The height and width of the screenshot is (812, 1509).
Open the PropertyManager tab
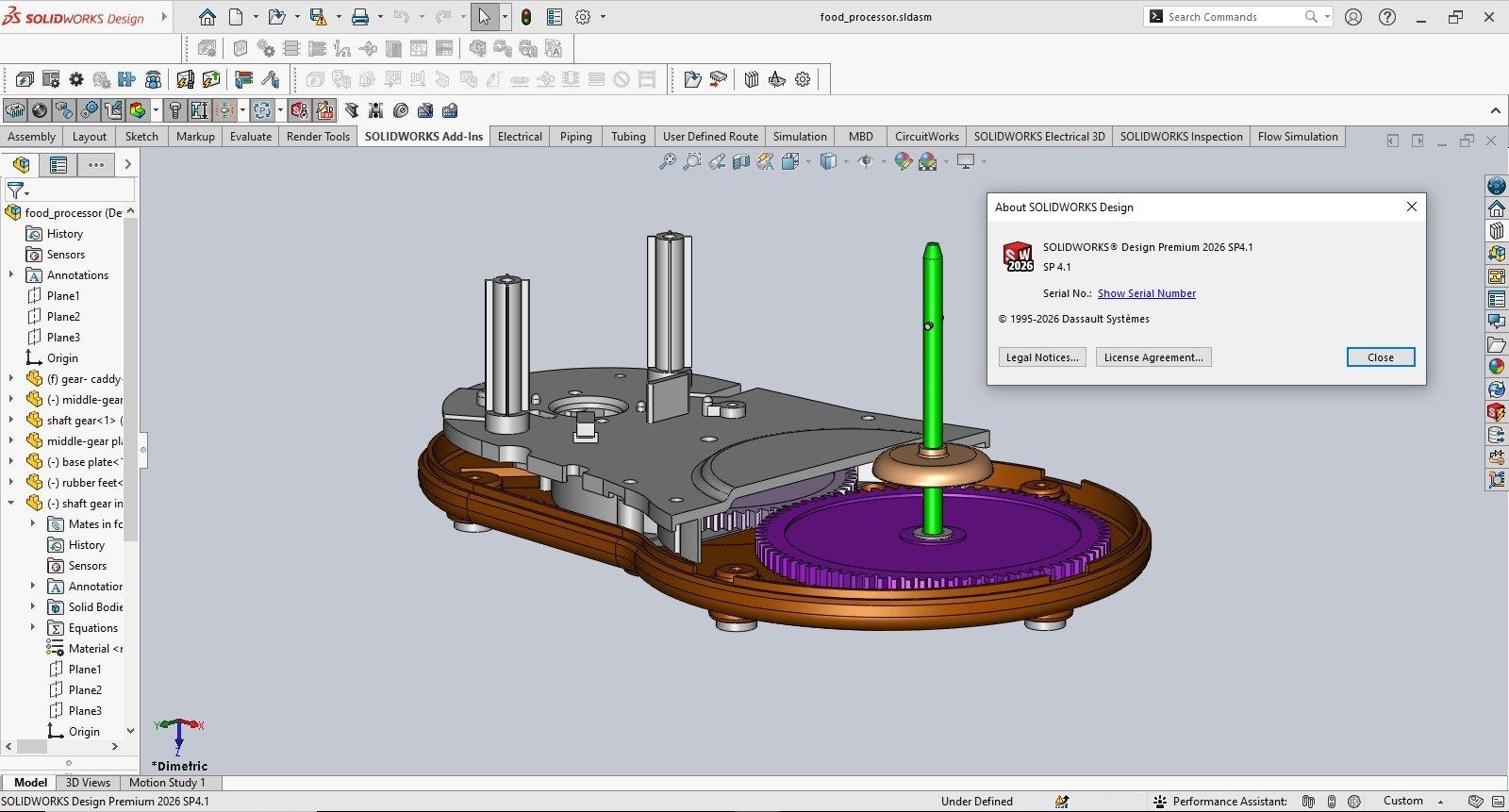(x=58, y=164)
